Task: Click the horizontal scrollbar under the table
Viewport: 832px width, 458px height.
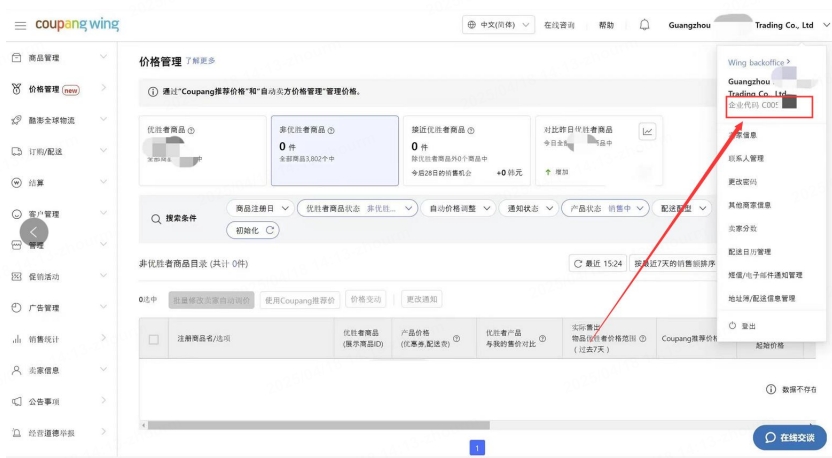Action: pos(318,425)
